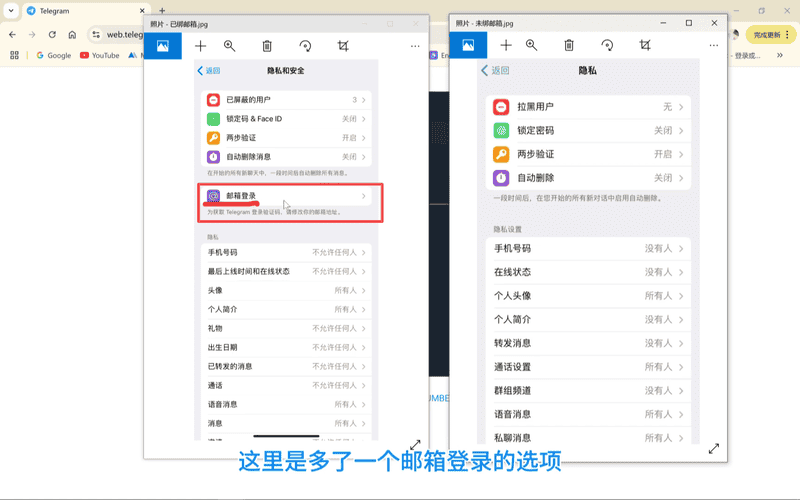Click the chevron on the 邮箱登录 row
800x500 pixels.
coord(364,196)
